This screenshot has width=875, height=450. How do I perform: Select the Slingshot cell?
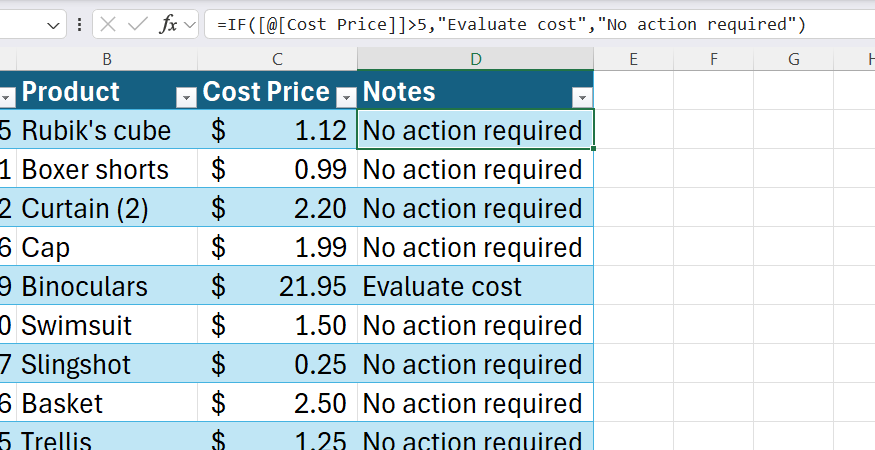tap(107, 364)
